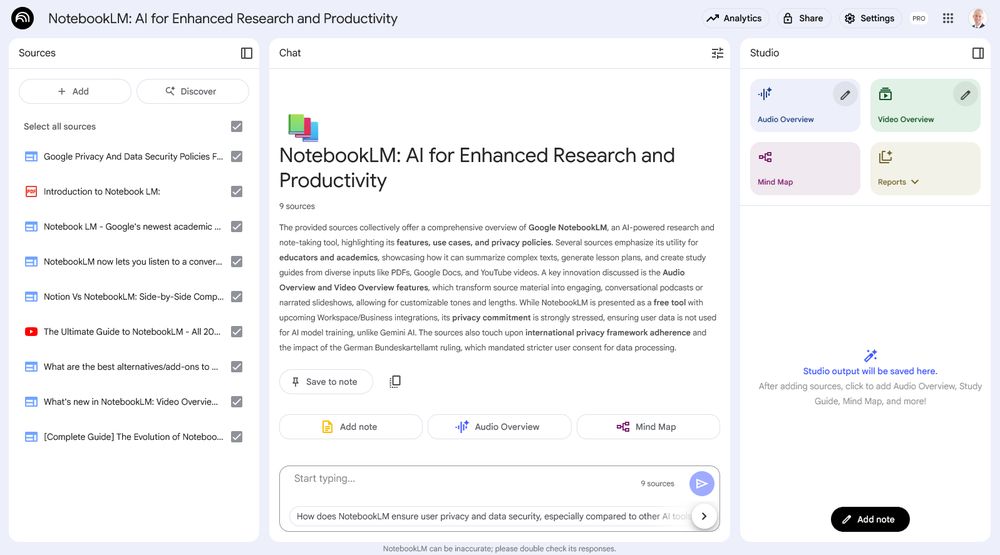Open the user account avatar
The width and height of the screenshot is (1000, 555).
[977, 18]
